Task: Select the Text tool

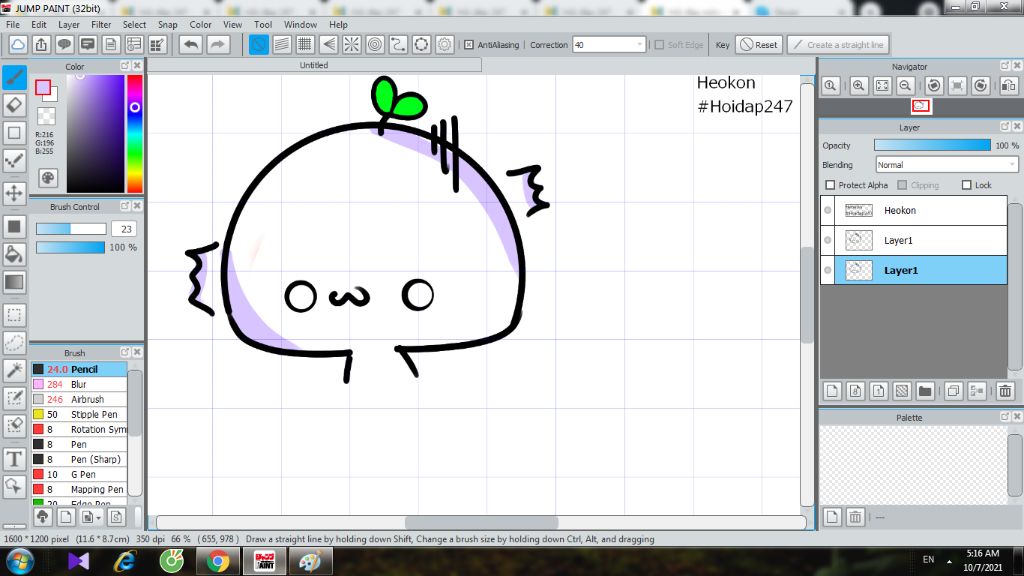Action: point(14,459)
